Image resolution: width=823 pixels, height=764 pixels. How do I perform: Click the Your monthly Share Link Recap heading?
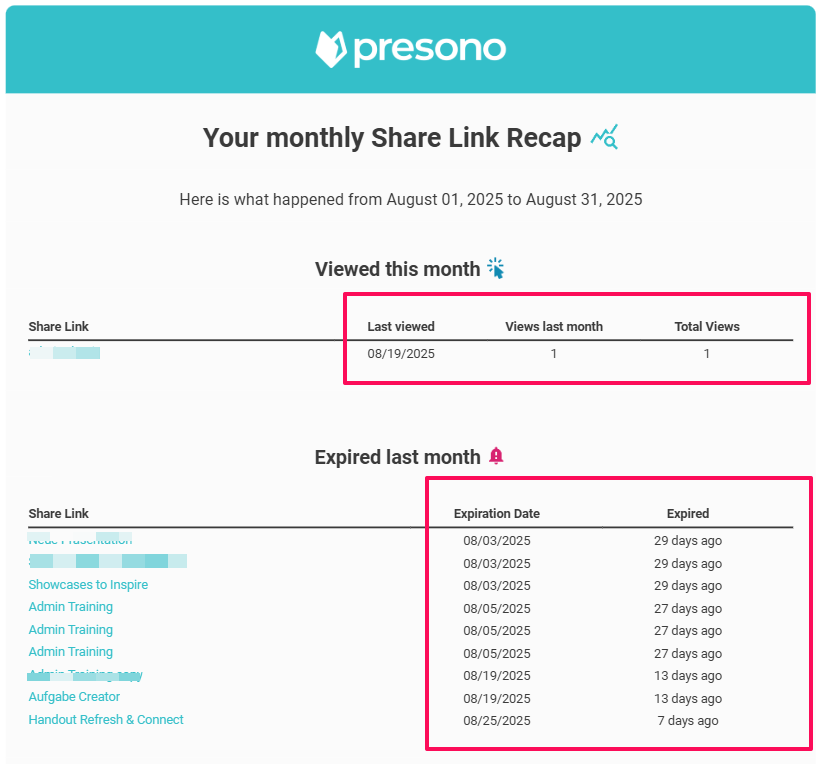392,138
